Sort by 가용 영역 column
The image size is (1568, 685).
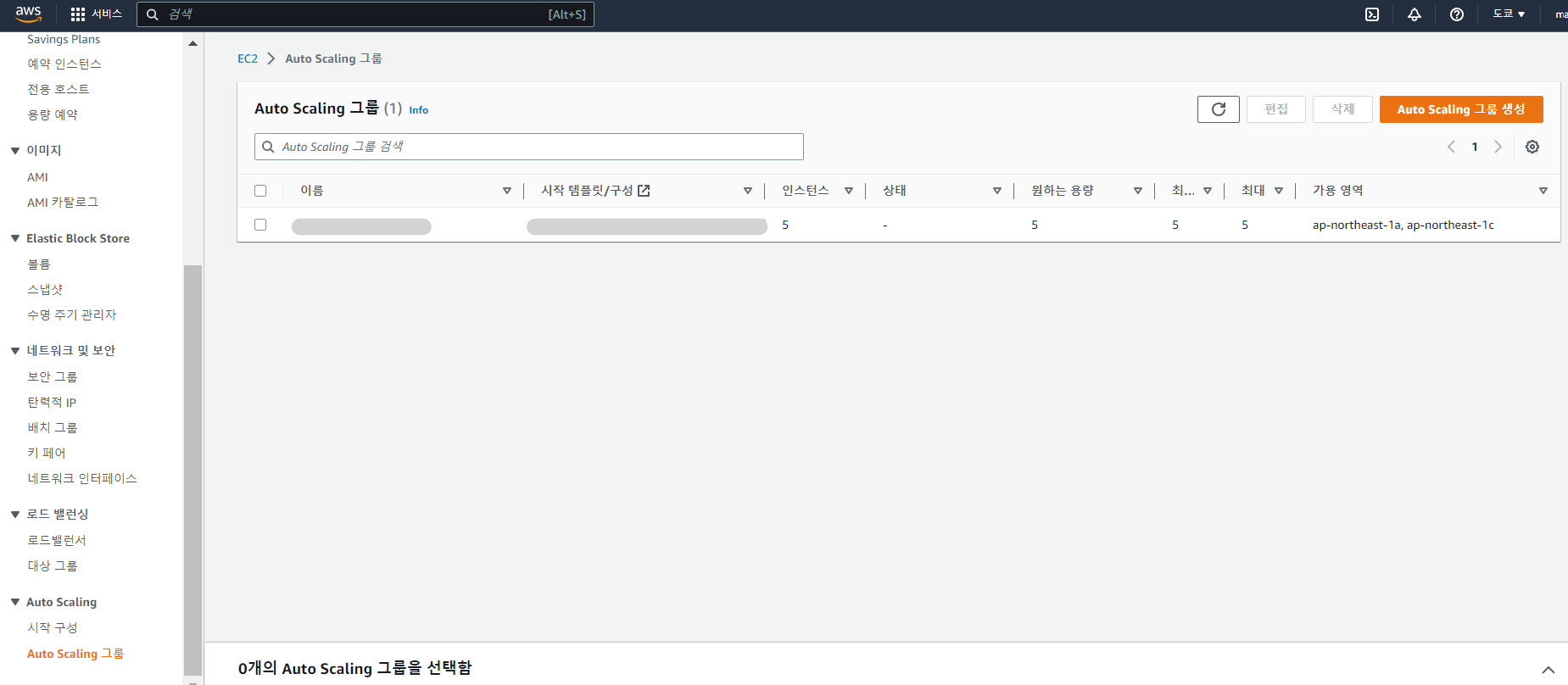1543,191
